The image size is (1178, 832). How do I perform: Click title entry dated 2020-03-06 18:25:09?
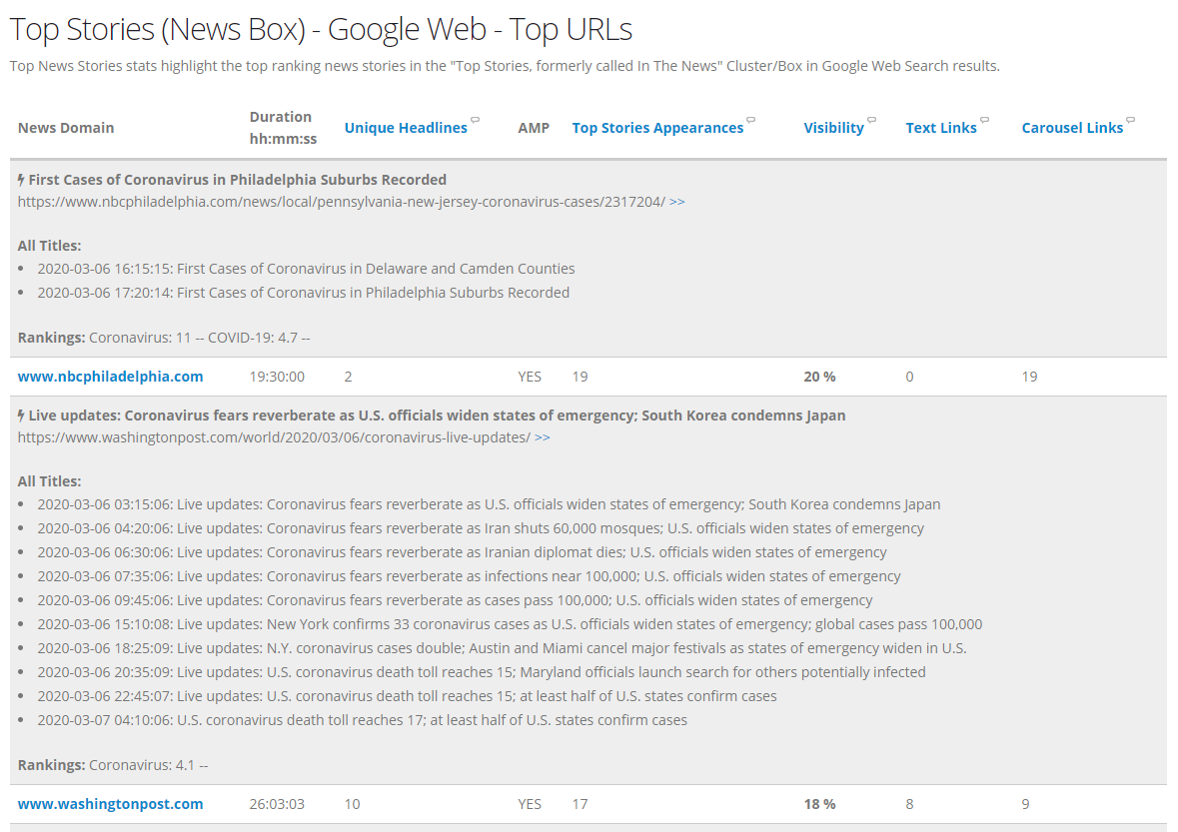click(502, 649)
